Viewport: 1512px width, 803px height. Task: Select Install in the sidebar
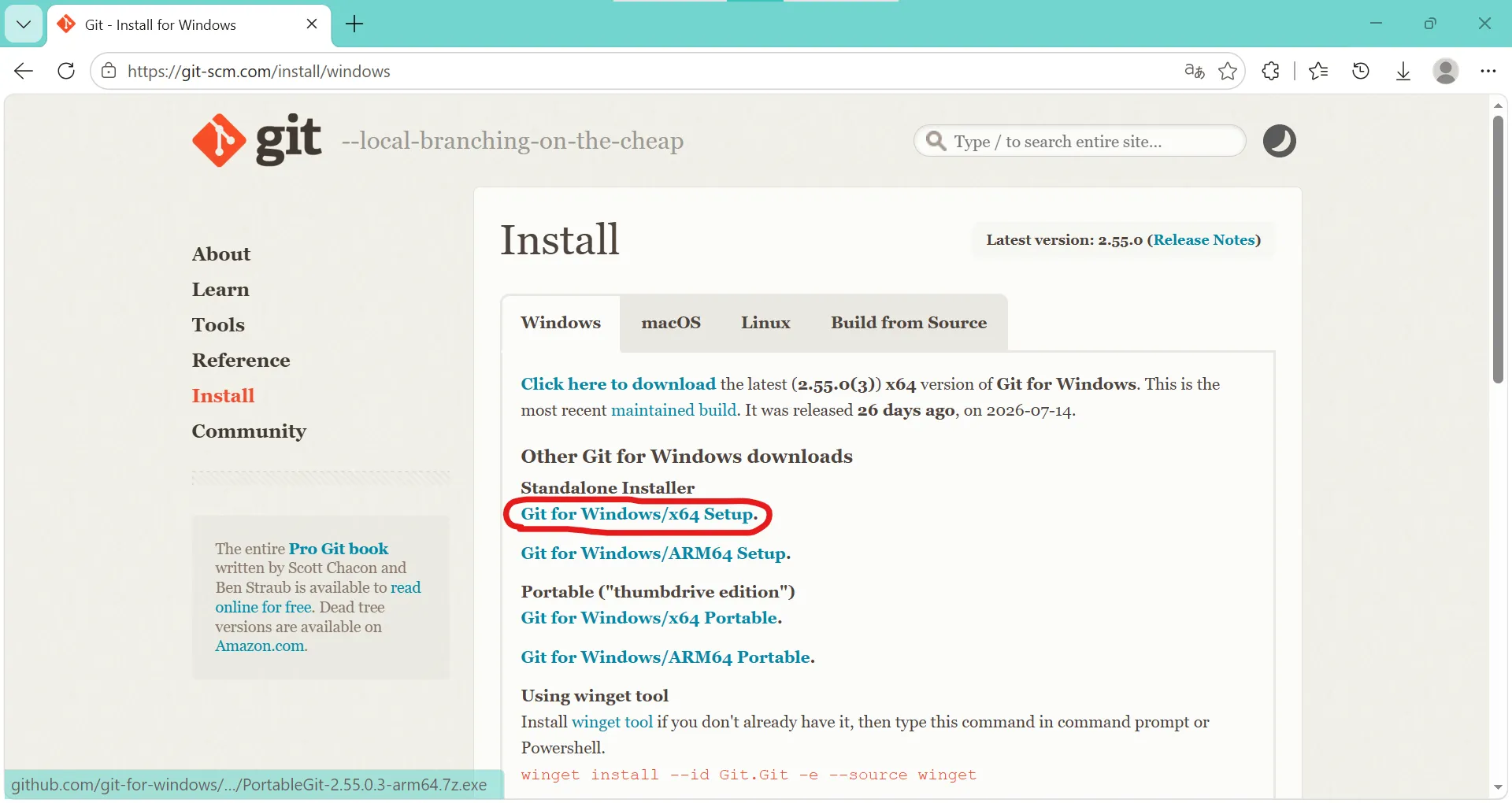(223, 396)
